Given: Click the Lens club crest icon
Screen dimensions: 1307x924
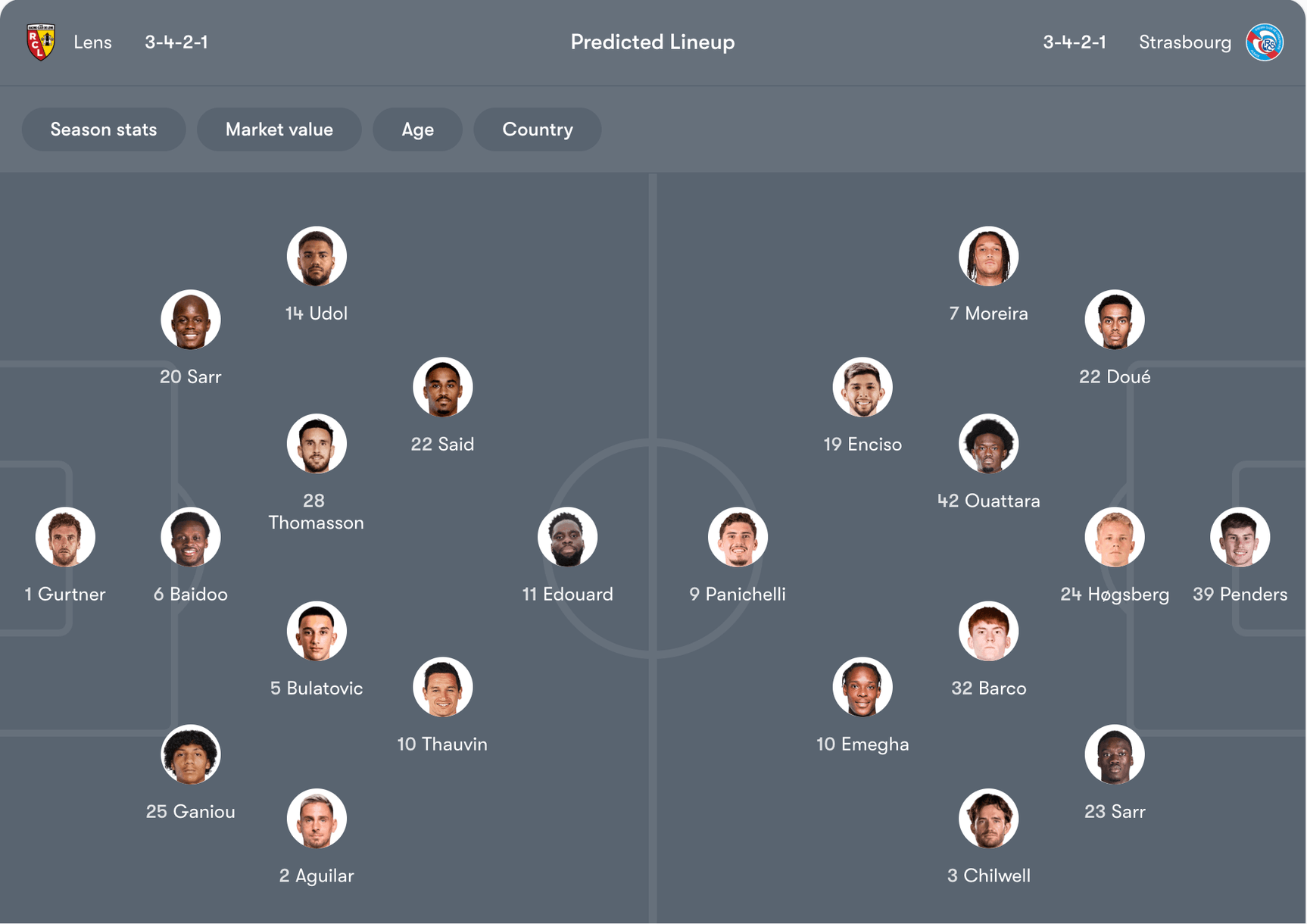Looking at the screenshot, I should point(41,42).
